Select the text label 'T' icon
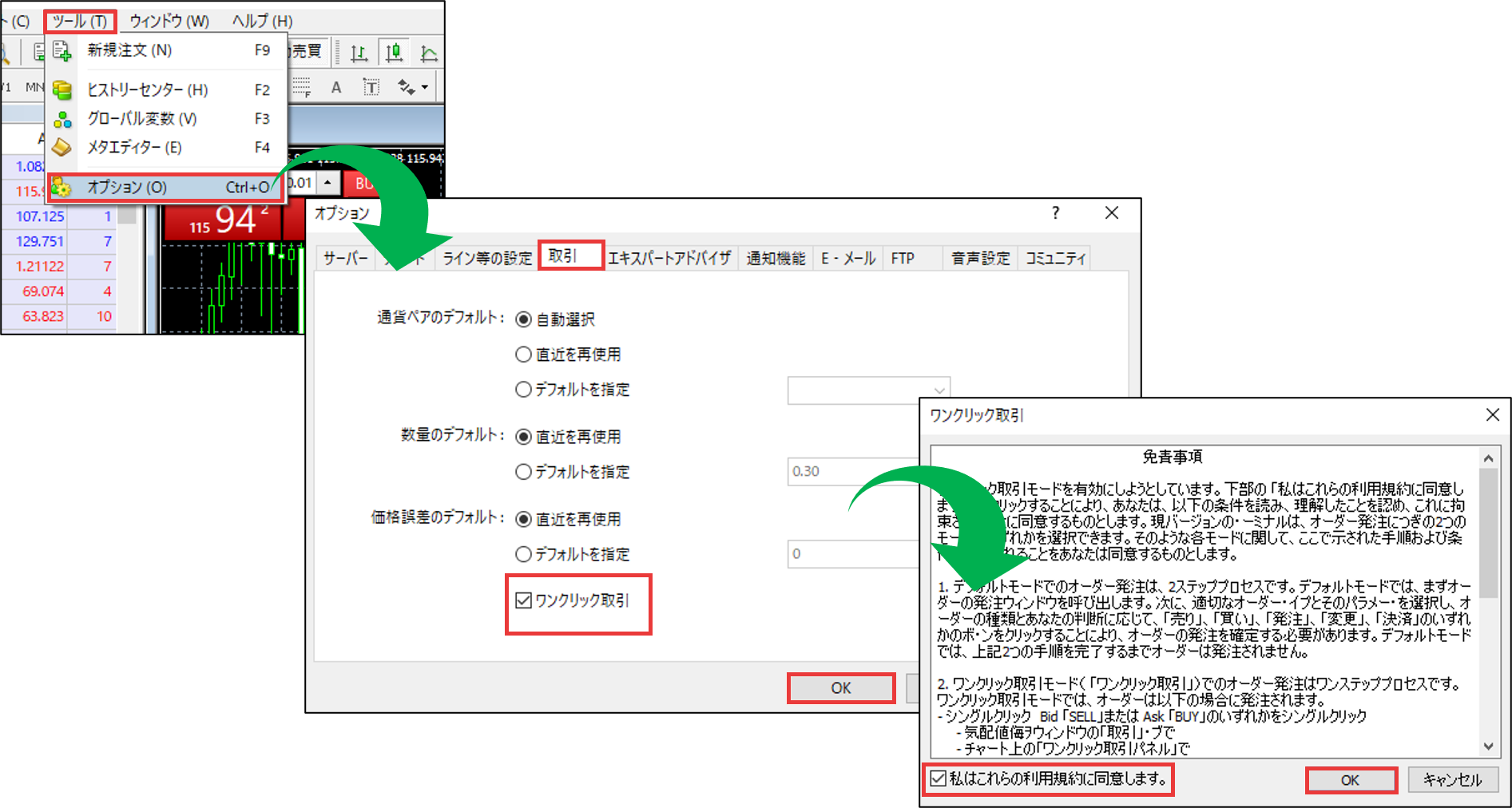Viewport: 1512px width, 808px height. [371, 87]
